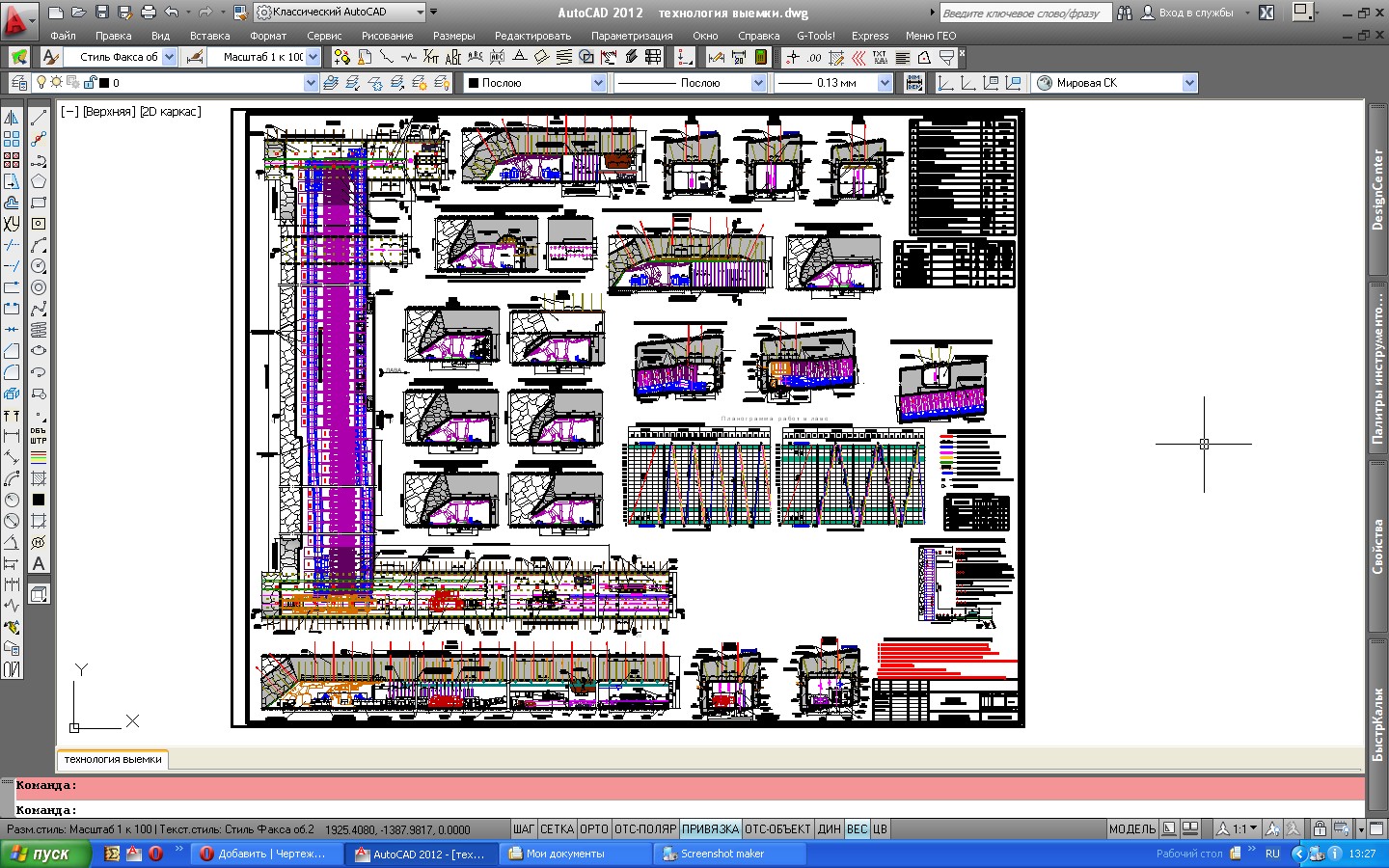Toggle ОТС-ПОЛЯР polar tracking
The width and height of the screenshot is (1389, 868).
pos(645,828)
